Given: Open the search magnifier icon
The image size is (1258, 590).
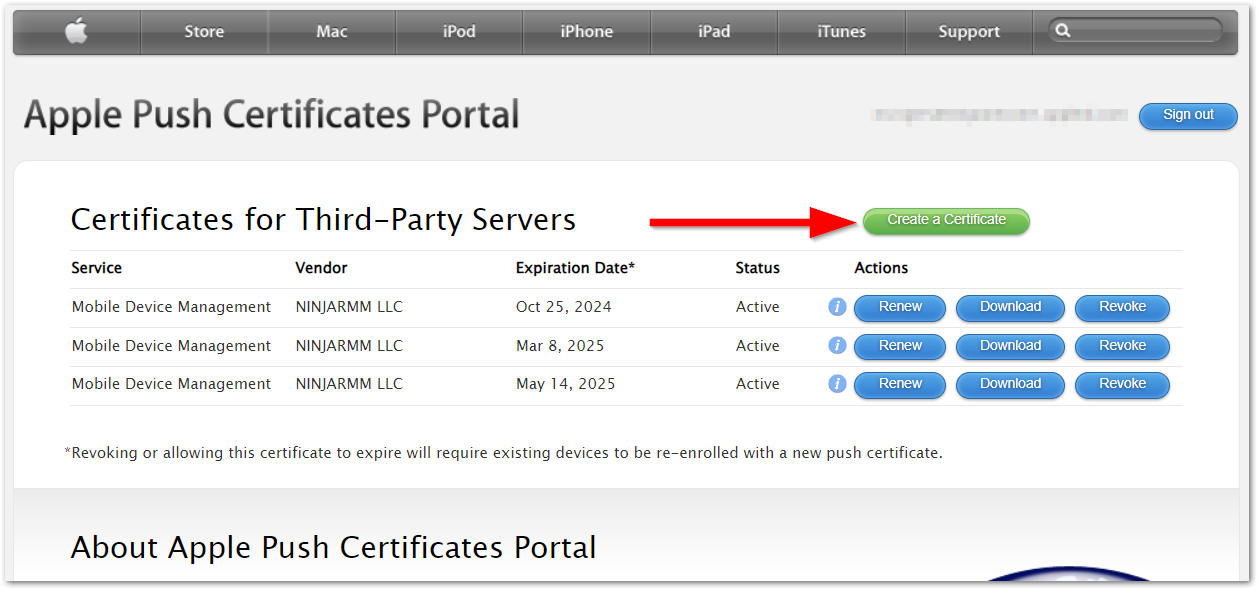Looking at the screenshot, I should tap(1063, 30).
